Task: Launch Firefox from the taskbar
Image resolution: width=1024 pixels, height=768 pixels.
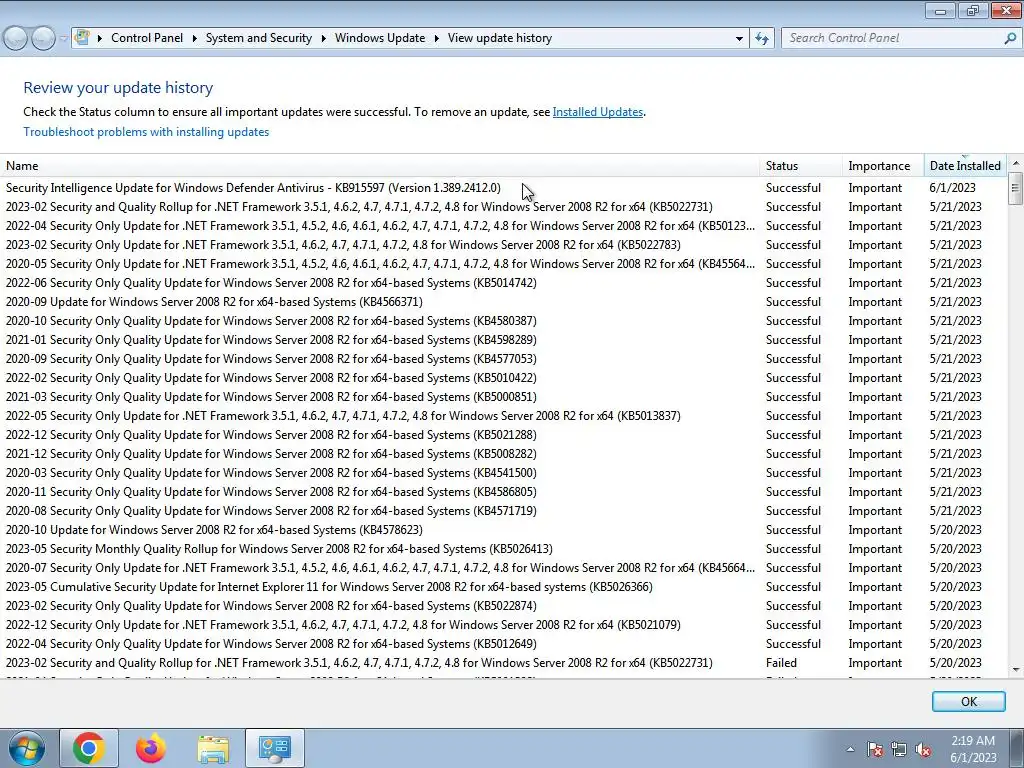Action: [x=151, y=748]
